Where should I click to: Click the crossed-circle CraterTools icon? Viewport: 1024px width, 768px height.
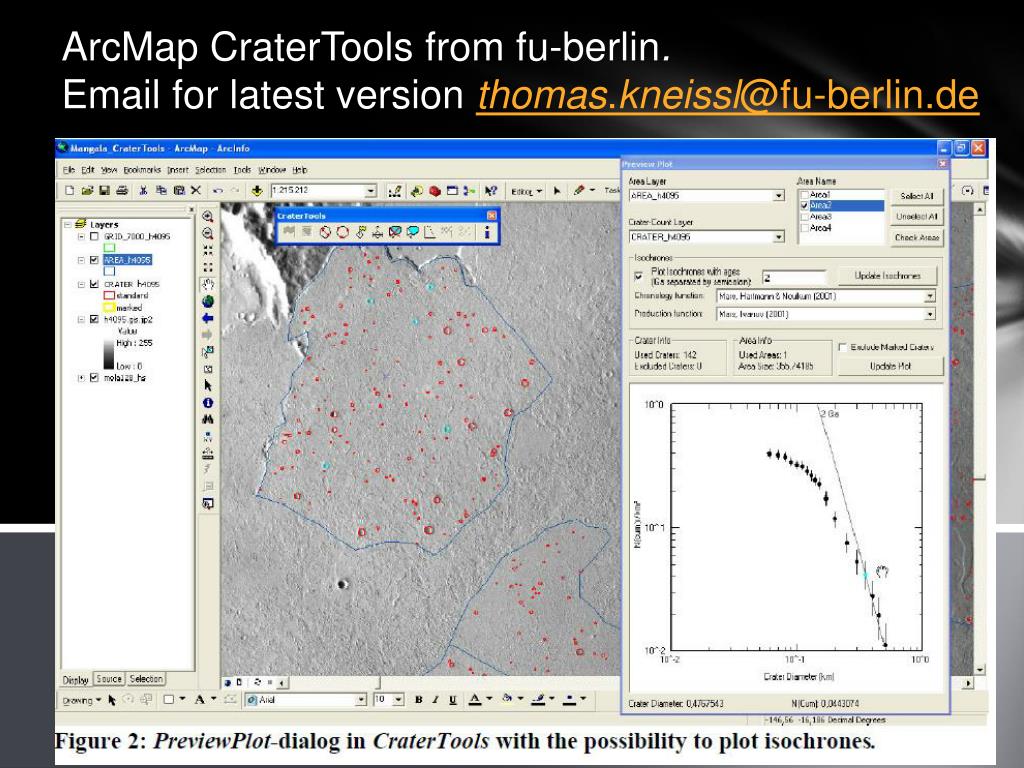point(325,232)
